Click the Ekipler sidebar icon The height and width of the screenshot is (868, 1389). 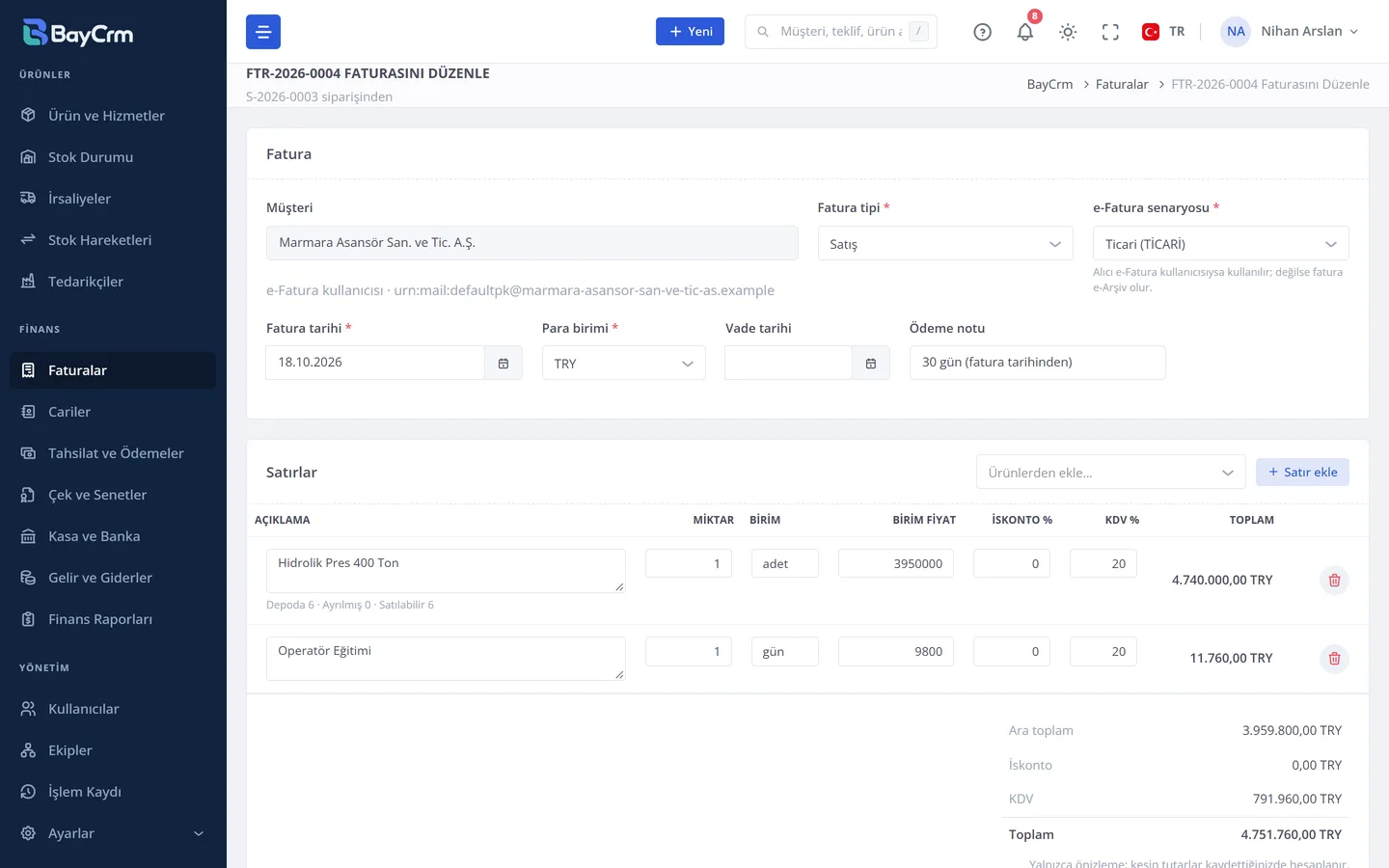point(28,750)
